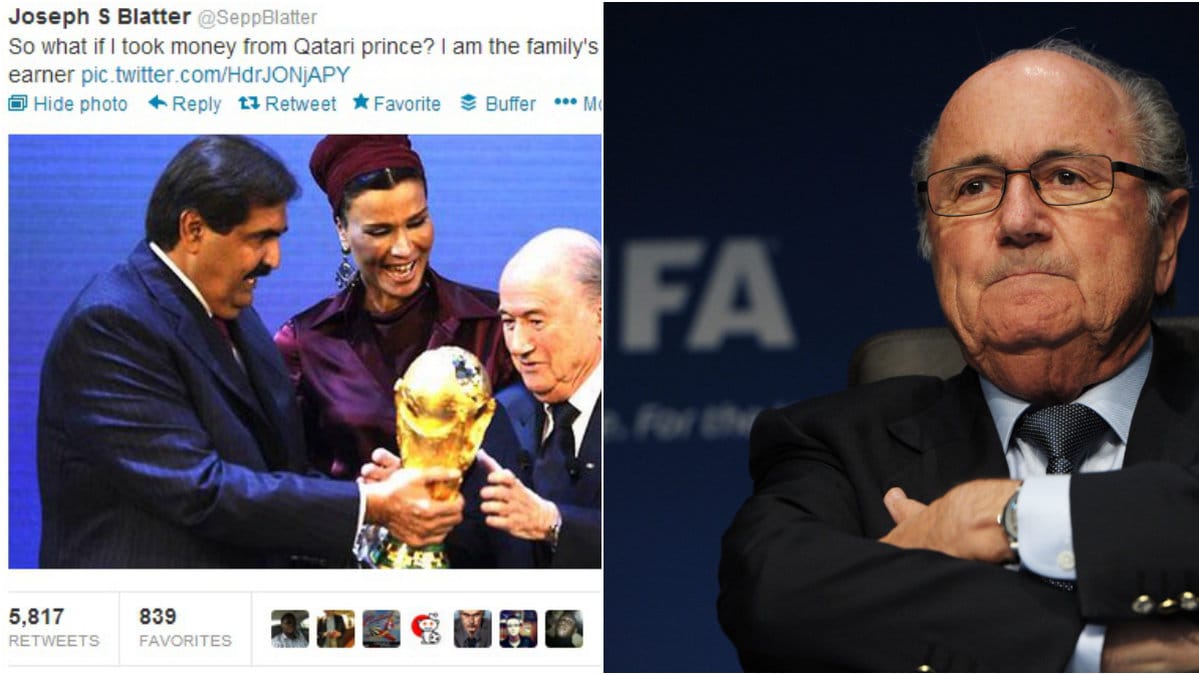1199x675 pixels.
Task: Click the @SeppBlatter handle
Action: pos(257,18)
